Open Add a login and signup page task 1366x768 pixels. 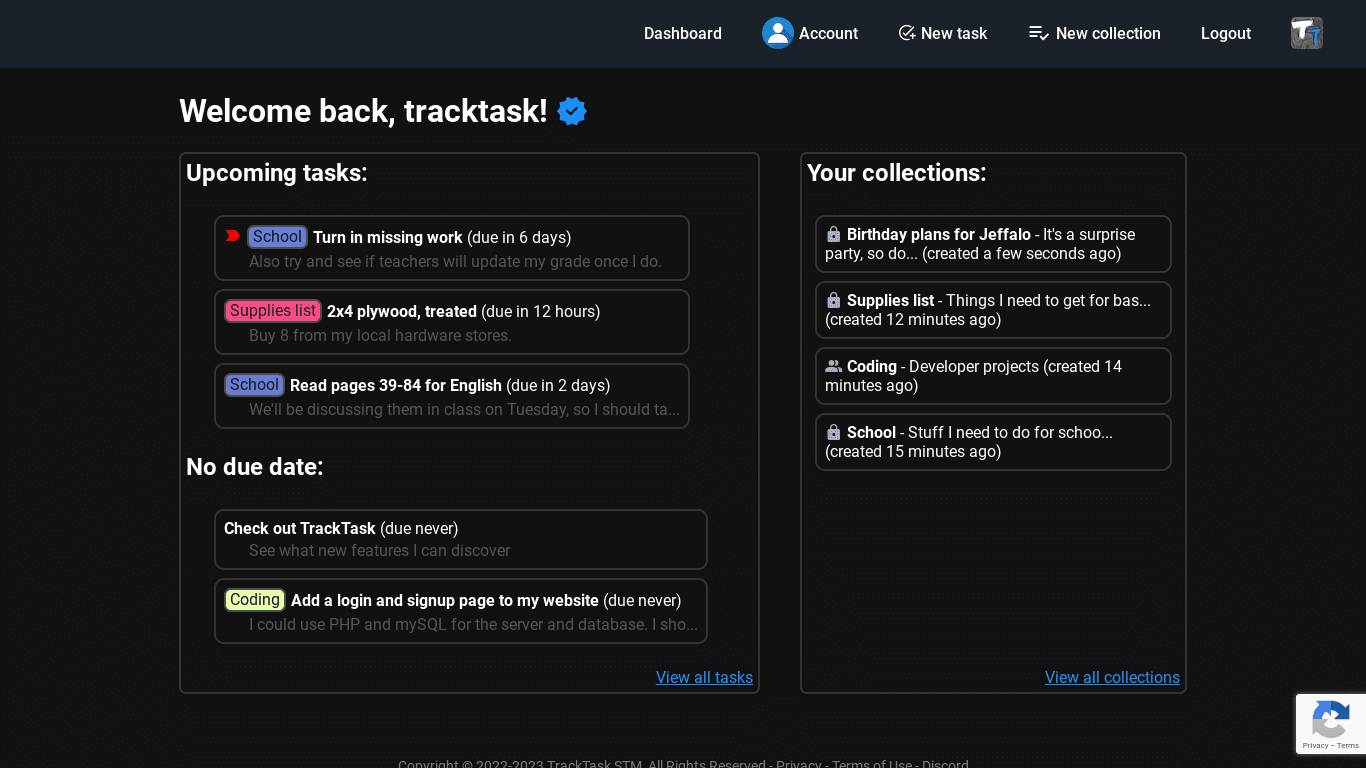461,611
